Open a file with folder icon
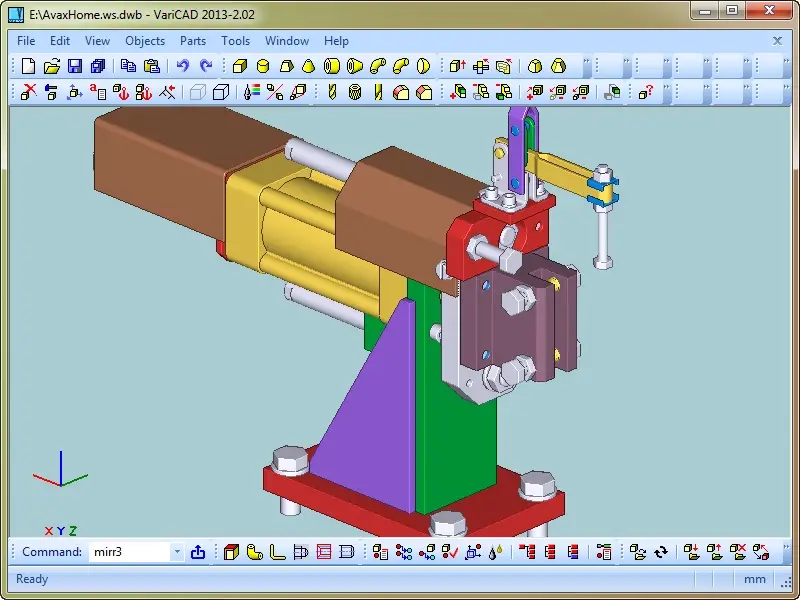This screenshot has height=600, width=800. pos(52,66)
